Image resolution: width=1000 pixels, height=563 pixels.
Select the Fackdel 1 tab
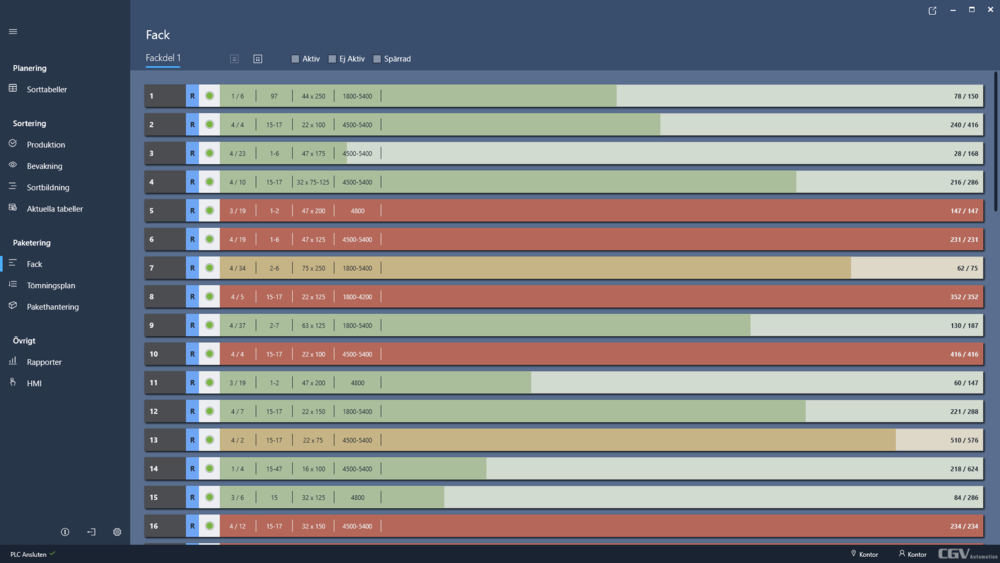point(163,58)
